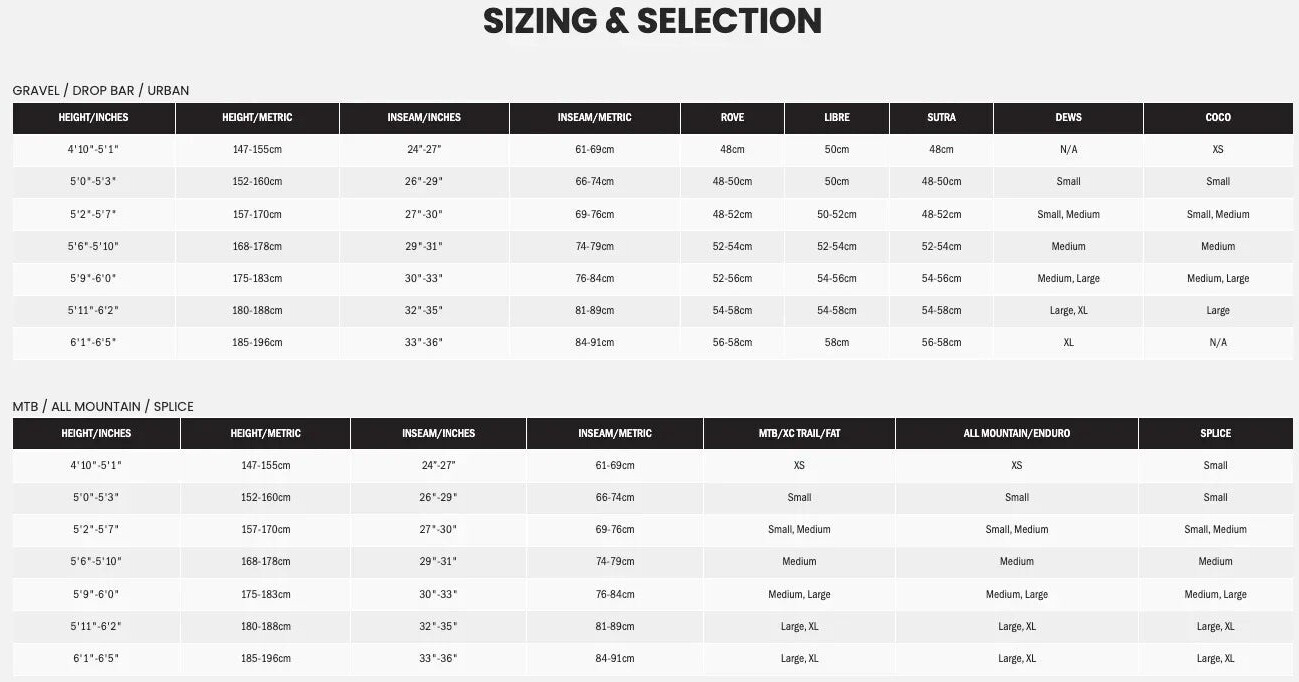Click the COCO column header
1299x682 pixels.
[1218, 118]
